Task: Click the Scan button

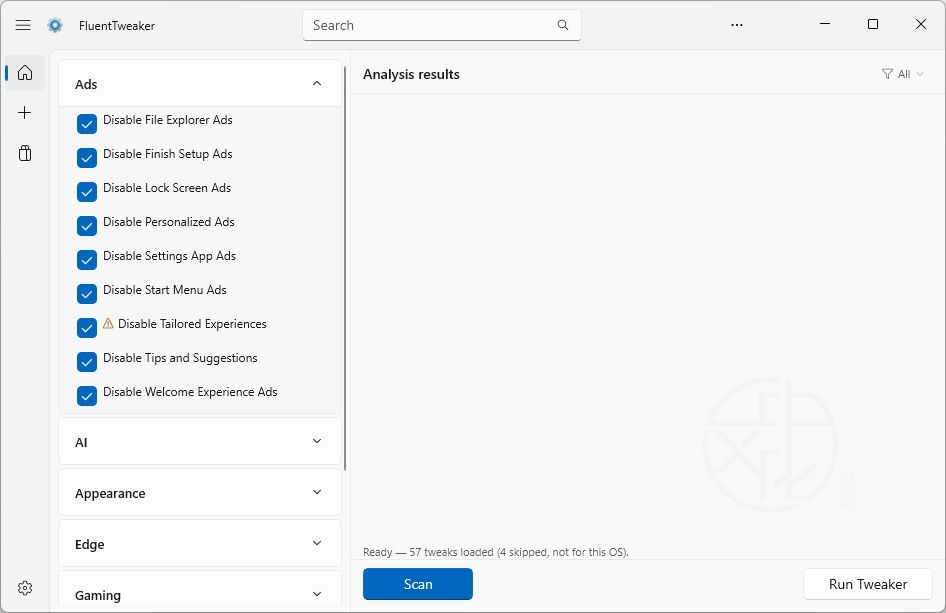Action: 417,584
